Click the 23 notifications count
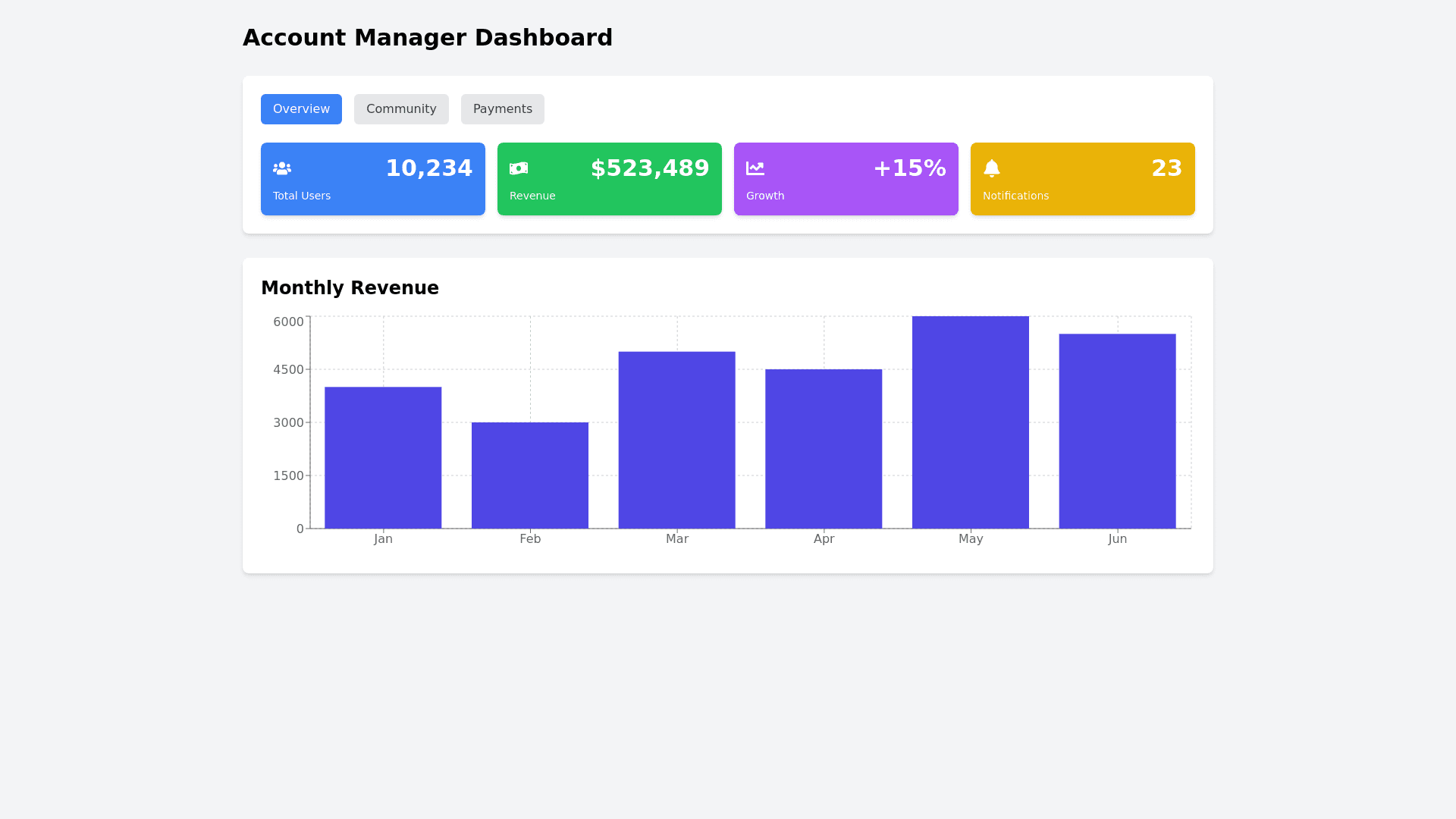This screenshot has height=819, width=1456. [x=1166, y=168]
